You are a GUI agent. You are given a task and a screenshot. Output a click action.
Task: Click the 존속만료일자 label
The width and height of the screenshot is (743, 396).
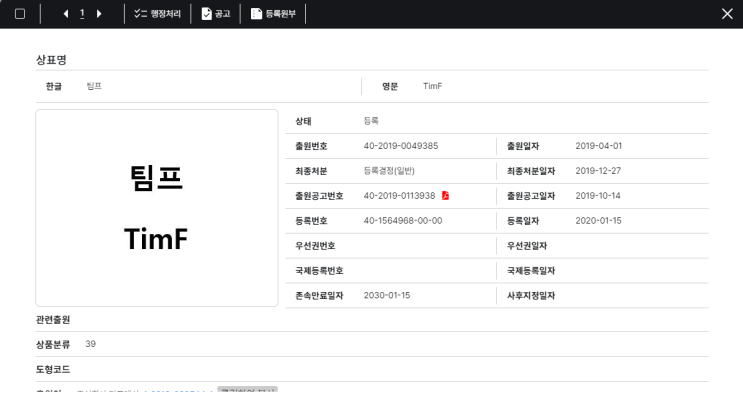319,296
